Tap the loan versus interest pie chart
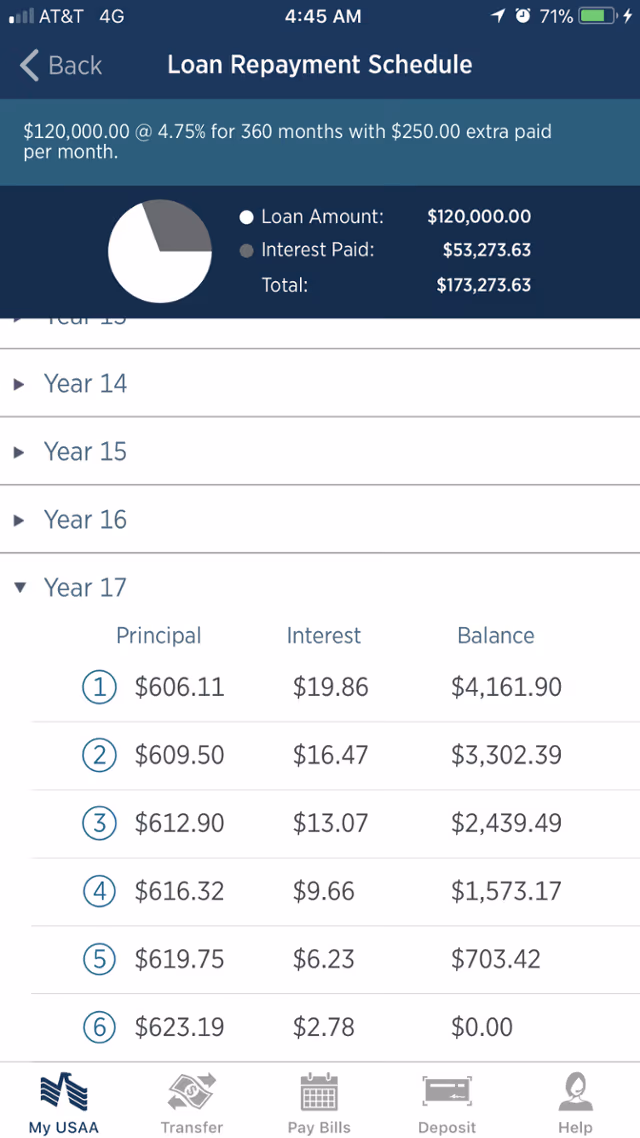The image size is (640, 1138). 160,251
